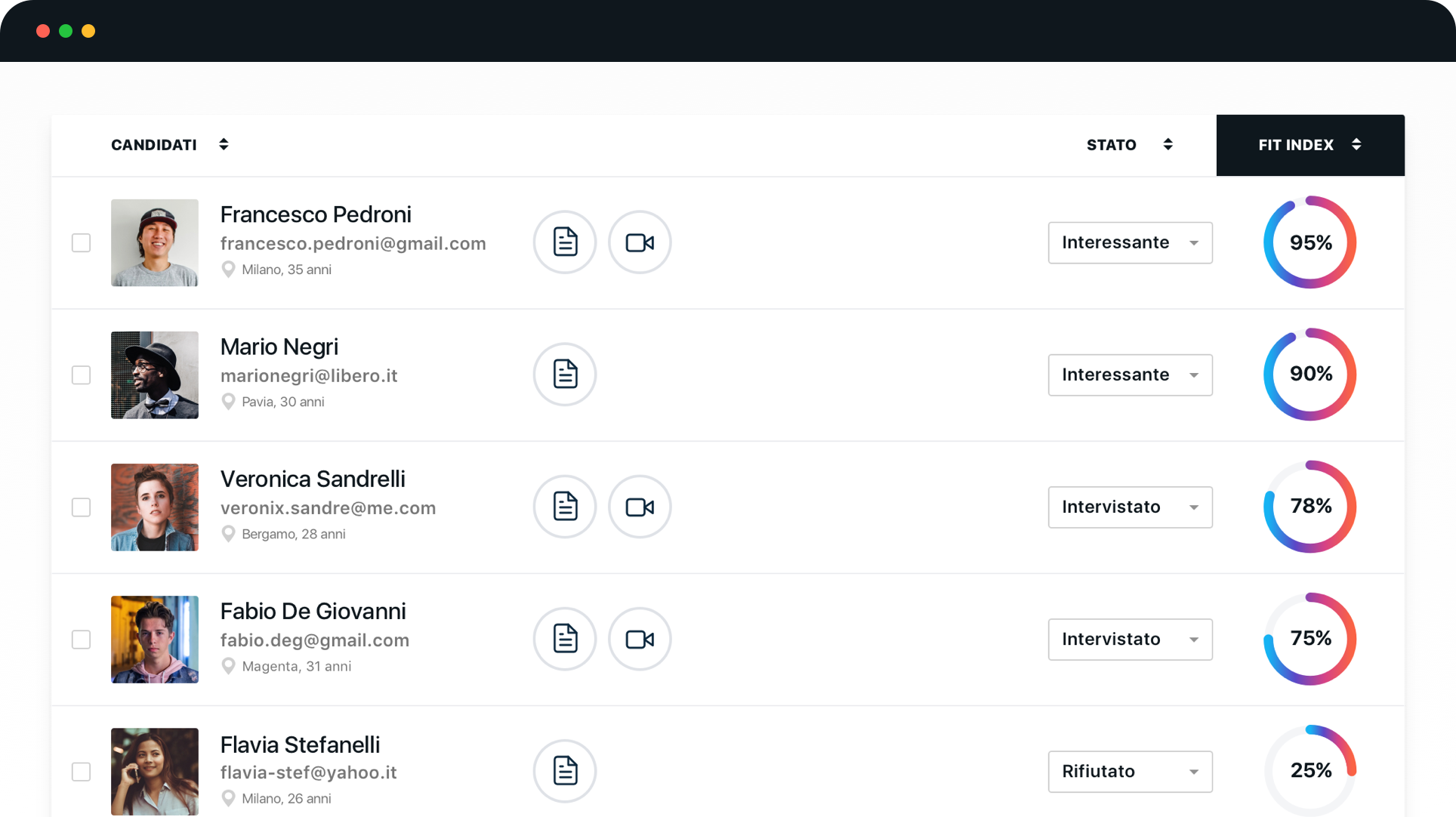The image size is (1456, 817).
Task: Sort by the CANDIDATI column header
Action: coord(169,144)
